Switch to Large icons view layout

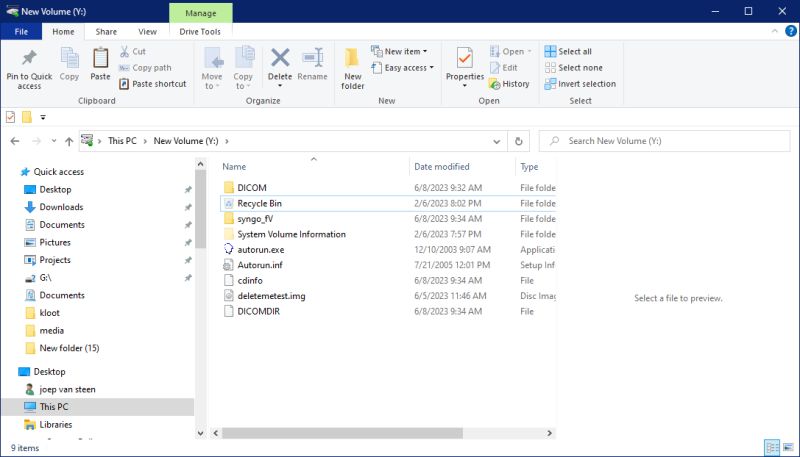(x=787, y=448)
